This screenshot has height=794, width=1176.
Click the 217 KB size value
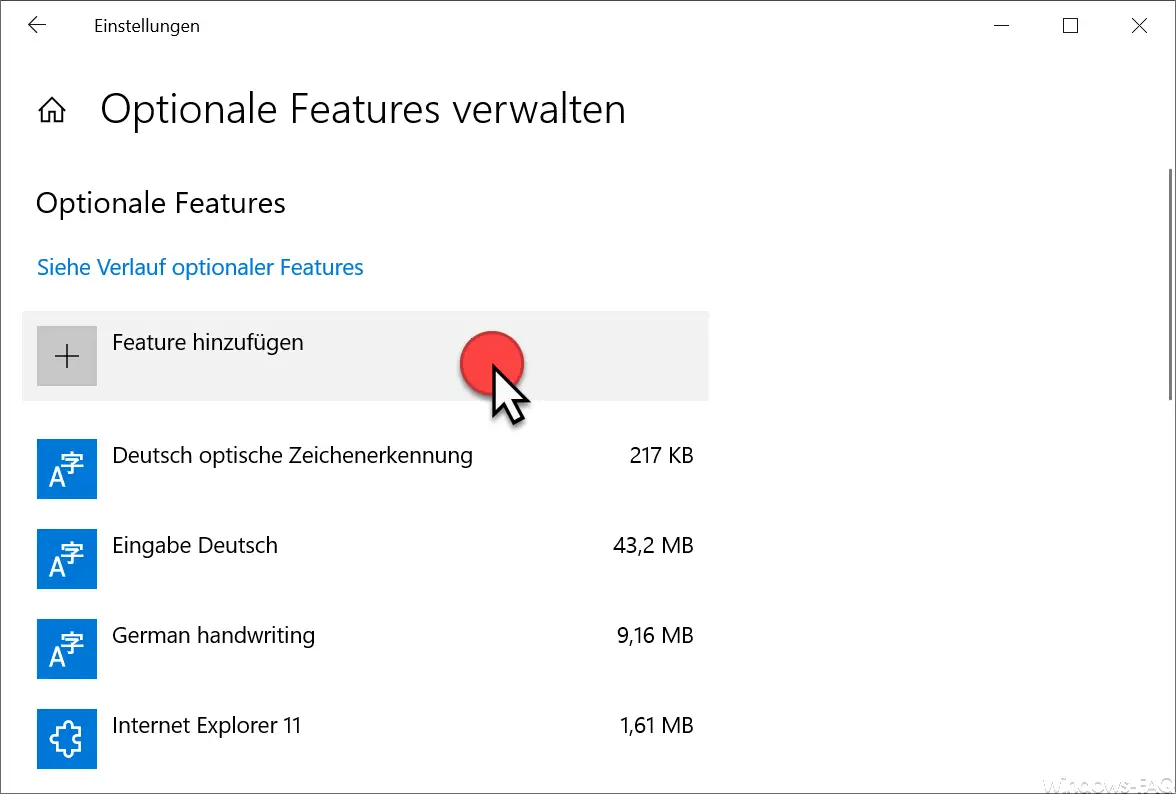coord(662,456)
